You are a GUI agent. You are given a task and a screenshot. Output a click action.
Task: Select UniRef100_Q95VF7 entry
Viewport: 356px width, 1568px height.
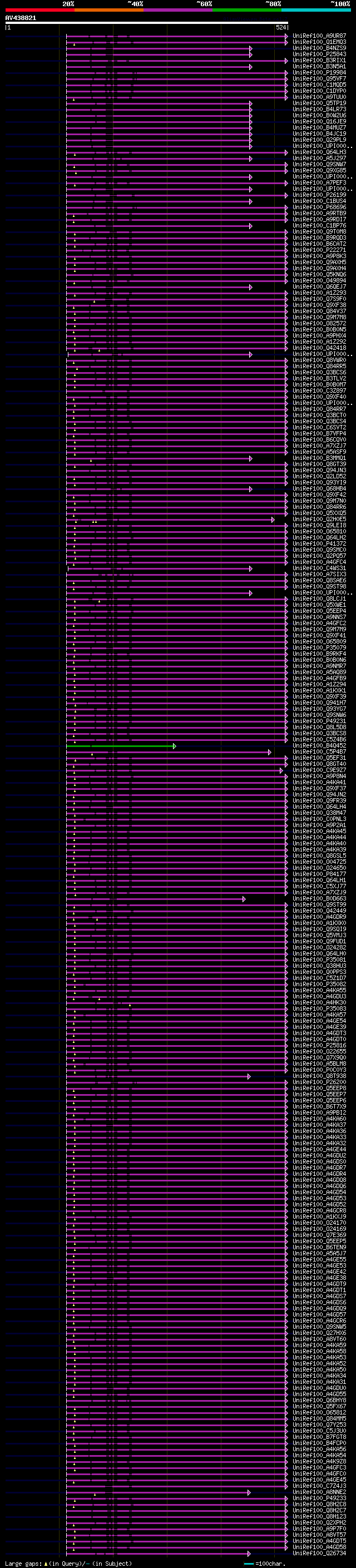point(319,79)
